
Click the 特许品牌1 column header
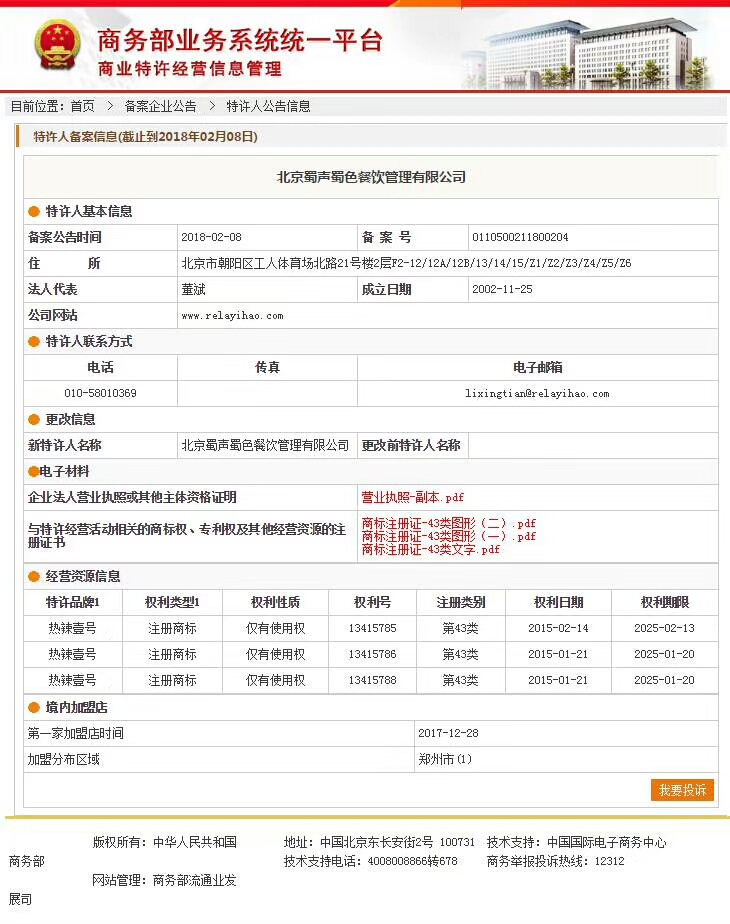click(72, 602)
